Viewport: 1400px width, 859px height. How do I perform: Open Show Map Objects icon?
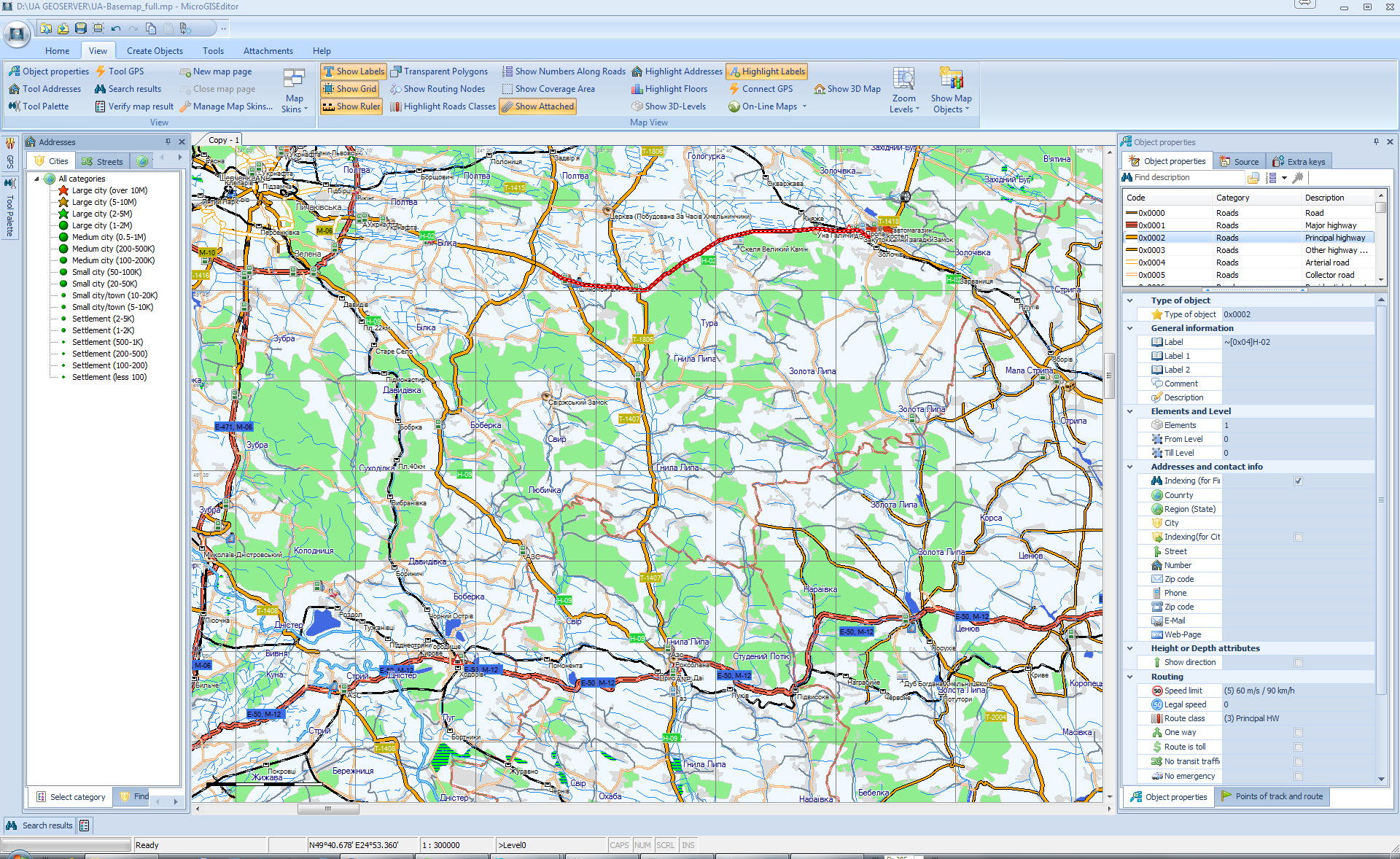click(x=951, y=80)
